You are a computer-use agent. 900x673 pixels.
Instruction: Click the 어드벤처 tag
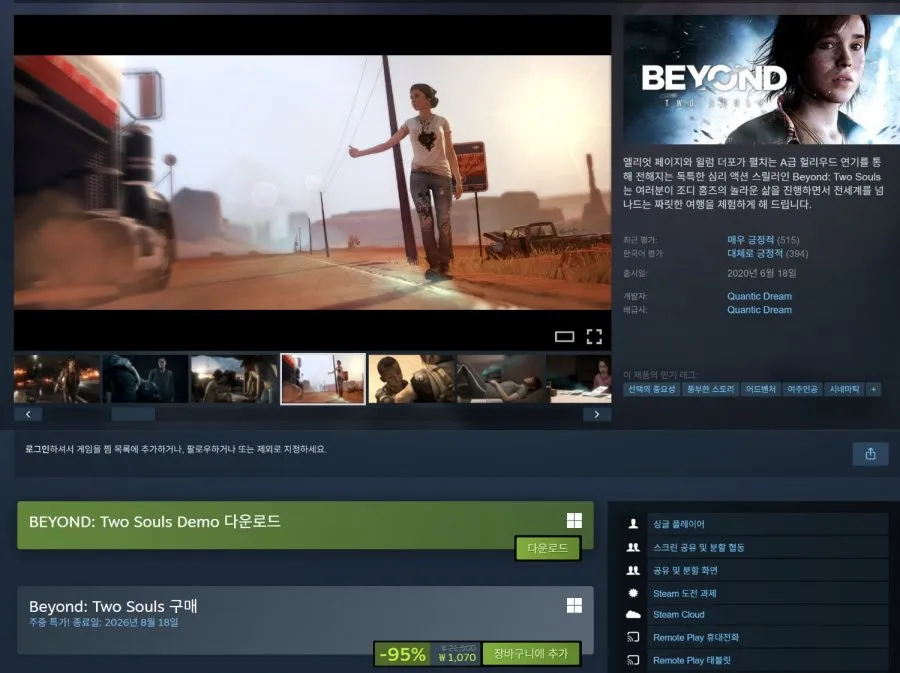coord(761,390)
